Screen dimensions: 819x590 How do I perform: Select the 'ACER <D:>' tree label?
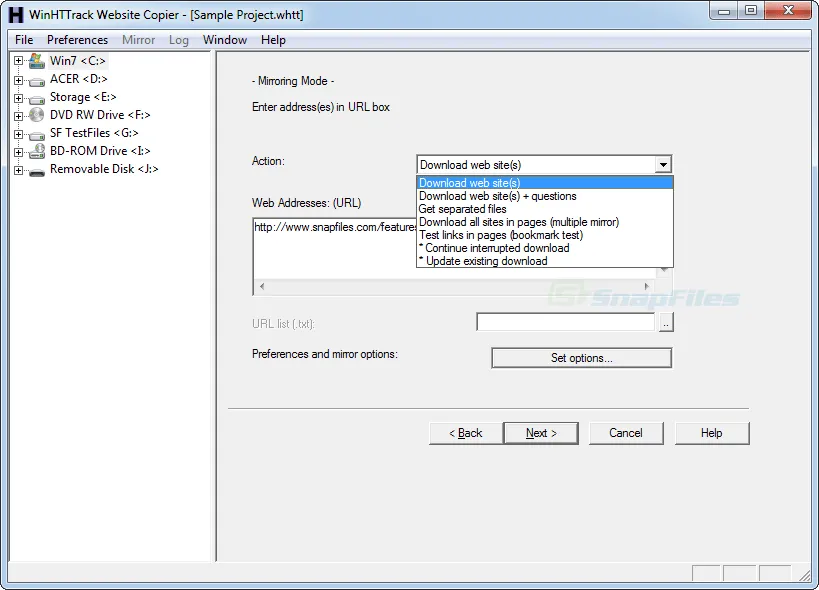78,79
